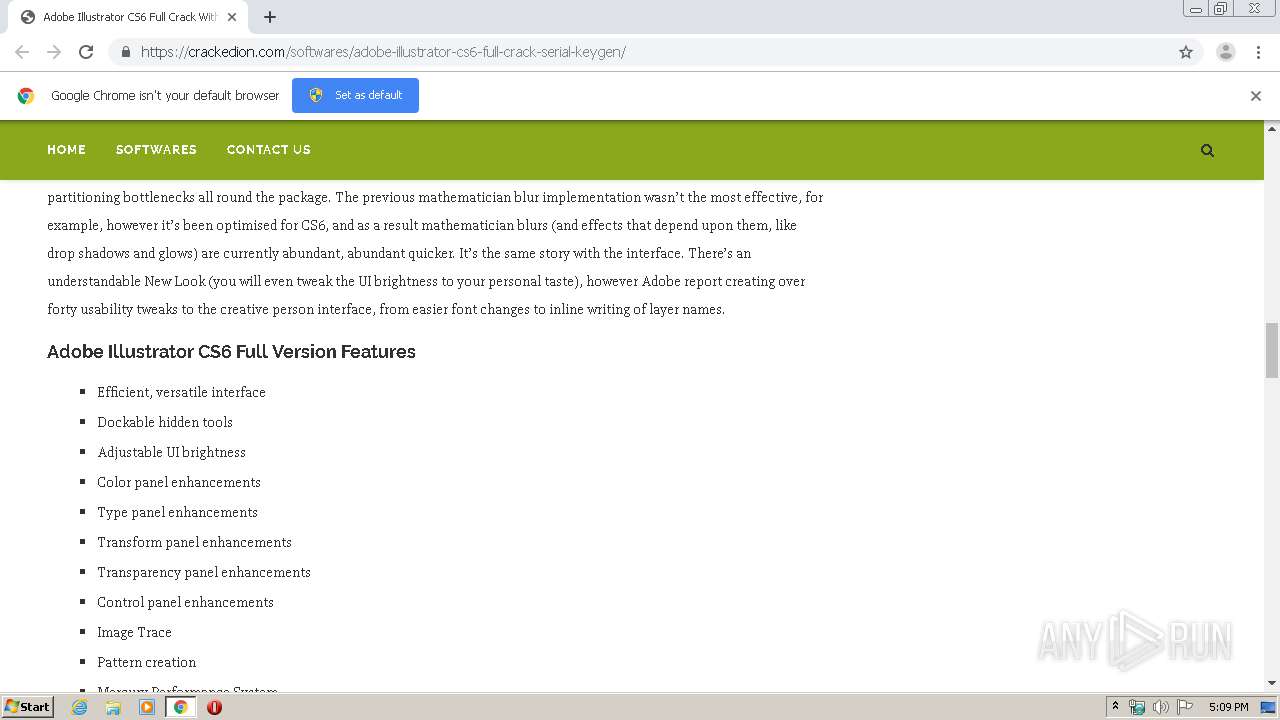Viewport: 1280px width, 720px height.
Task: Bookmark this page with the star
Action: [1186, 52]
